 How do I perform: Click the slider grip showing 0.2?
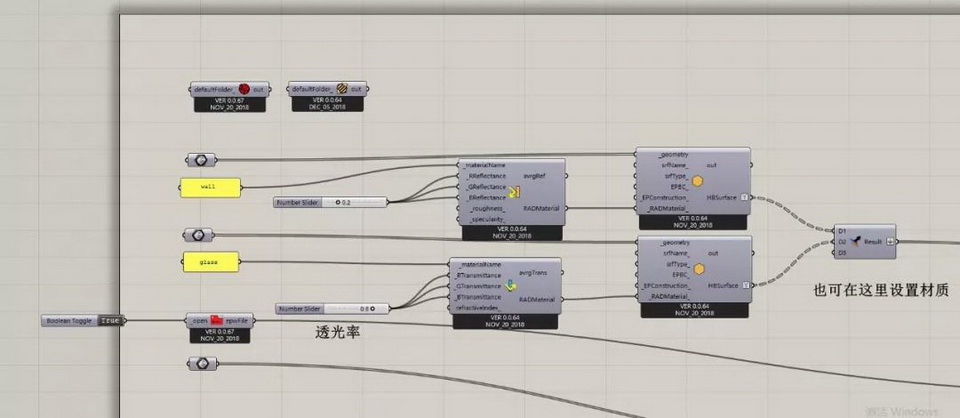[x=339, y=202]
